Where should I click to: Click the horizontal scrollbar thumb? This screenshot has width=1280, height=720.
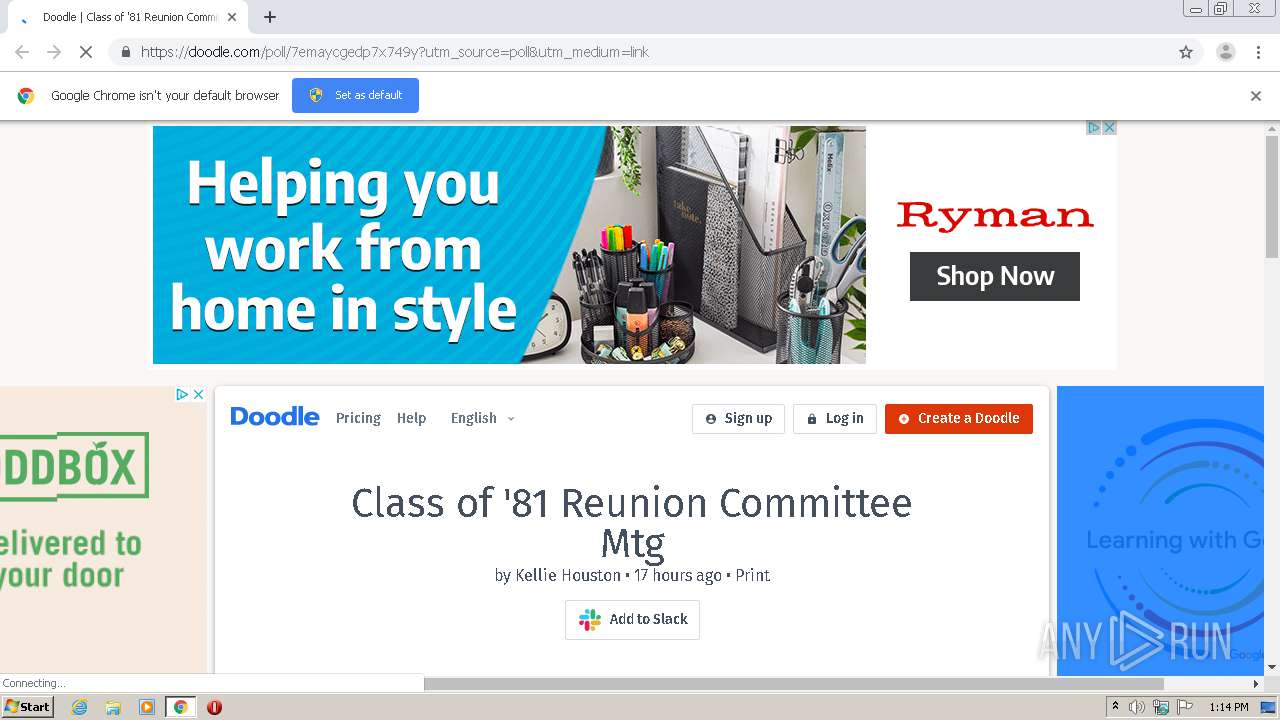pos(793,684)
